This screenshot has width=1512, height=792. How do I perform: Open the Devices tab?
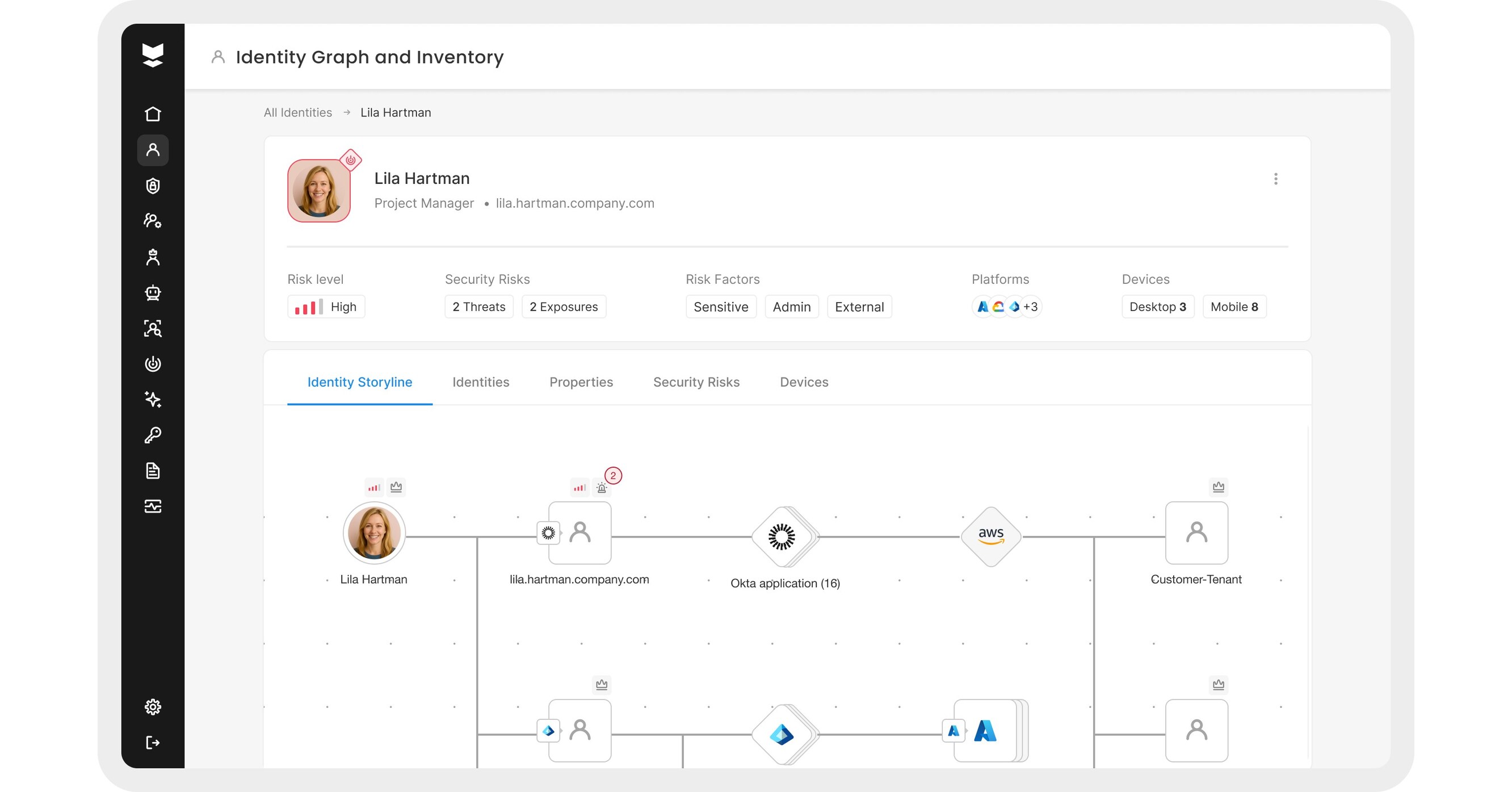804,382
